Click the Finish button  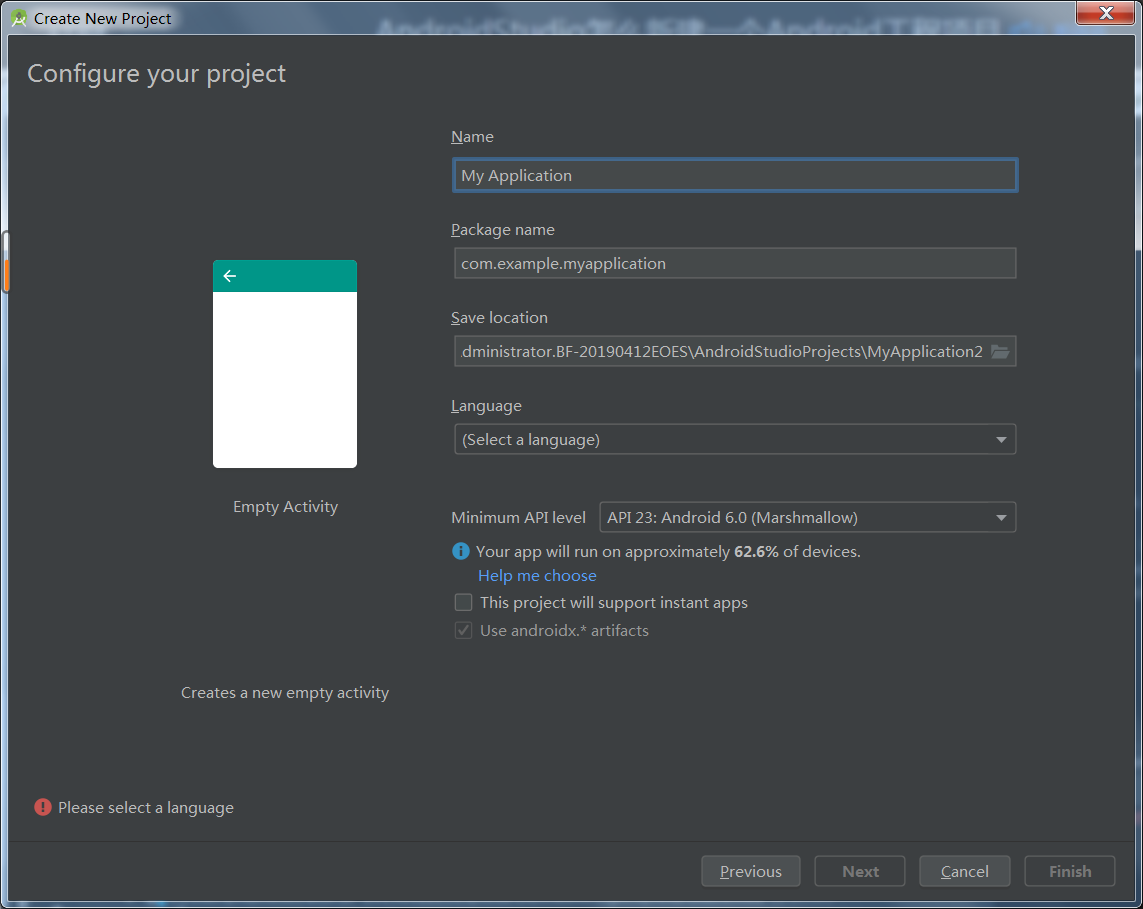[x=1069, y=871]
